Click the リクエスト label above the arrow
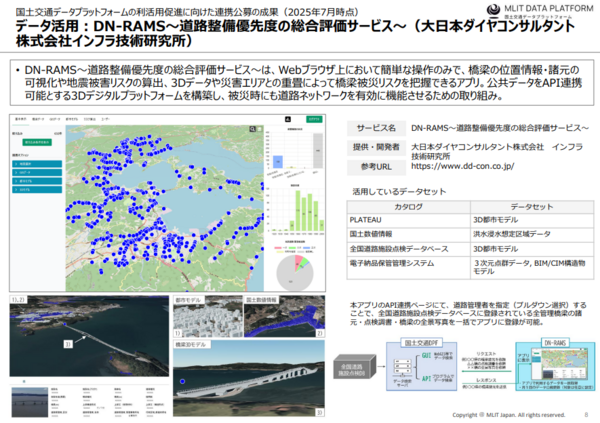The image size is (600, 423). pyautogui.click(x=486, y=354)
